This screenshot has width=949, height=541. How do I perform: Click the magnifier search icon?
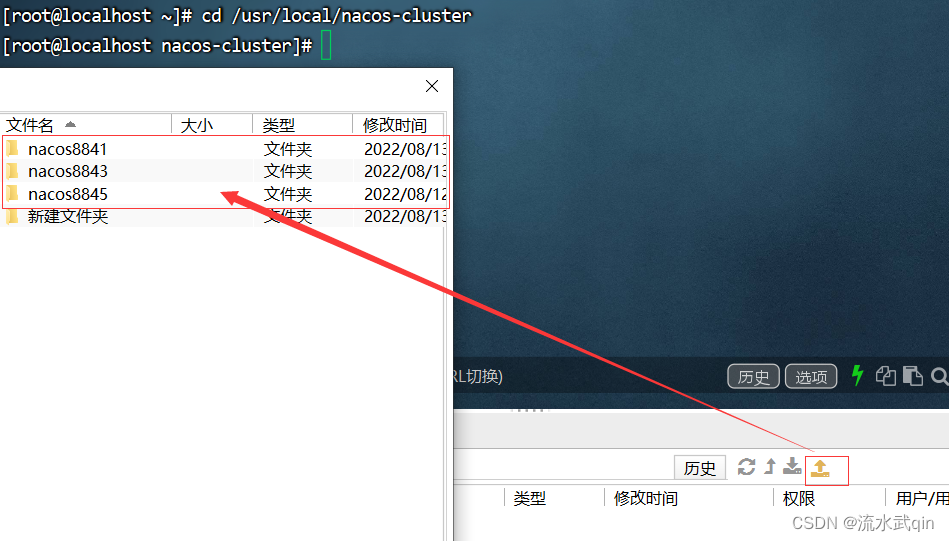[940, 376]
